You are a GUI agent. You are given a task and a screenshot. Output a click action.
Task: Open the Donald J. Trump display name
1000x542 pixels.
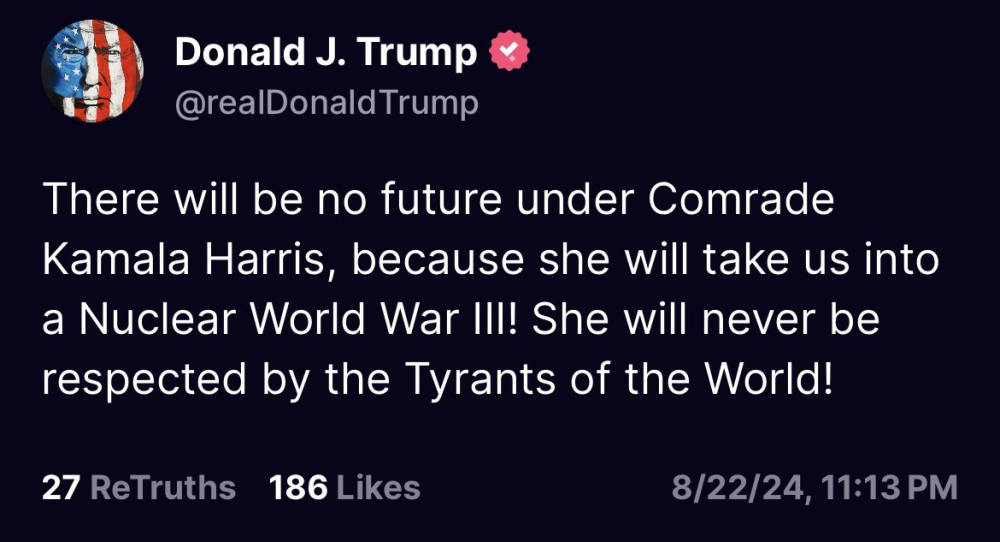pyautogui.click(x=326, y=53)
